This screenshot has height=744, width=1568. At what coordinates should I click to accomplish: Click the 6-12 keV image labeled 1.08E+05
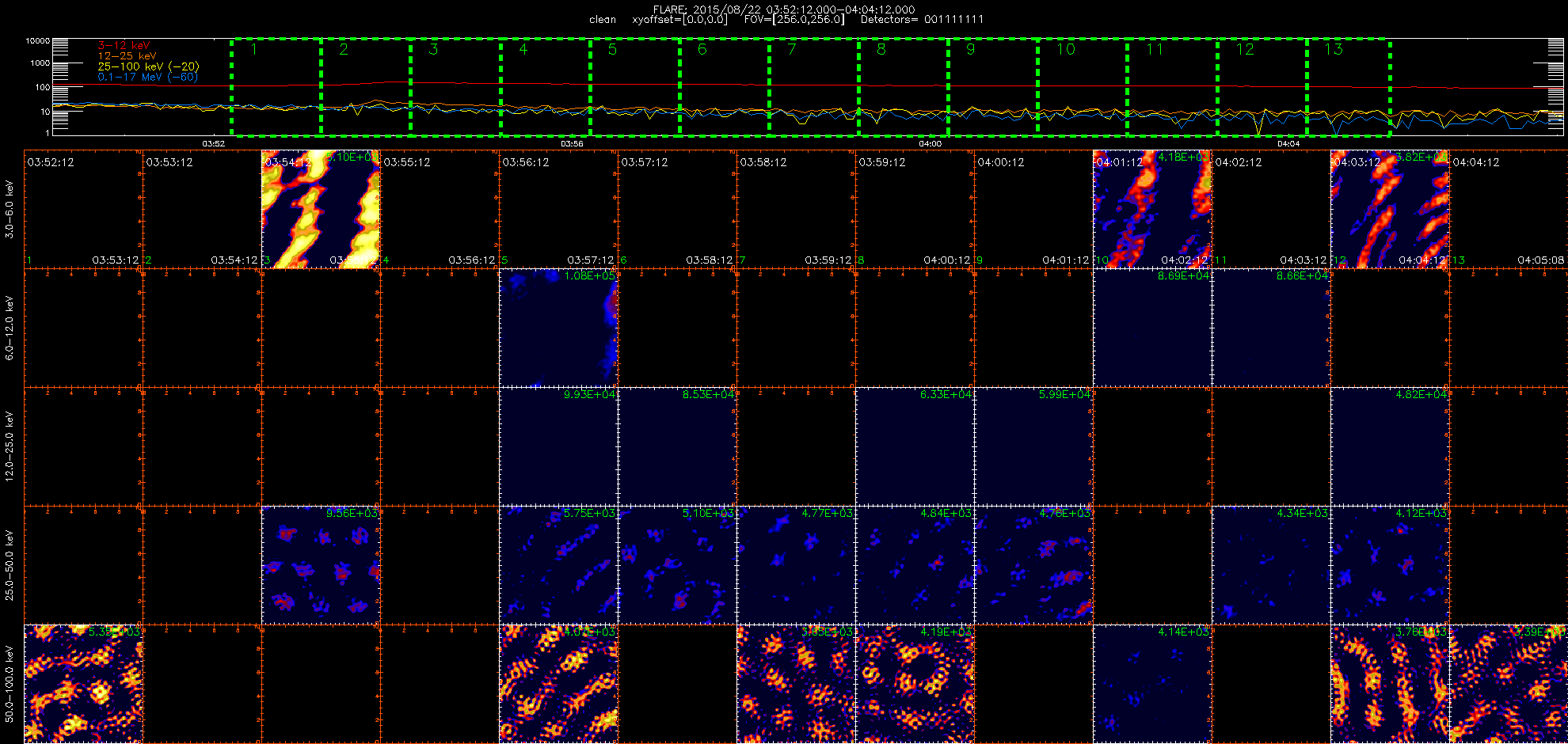click(558, 328)
